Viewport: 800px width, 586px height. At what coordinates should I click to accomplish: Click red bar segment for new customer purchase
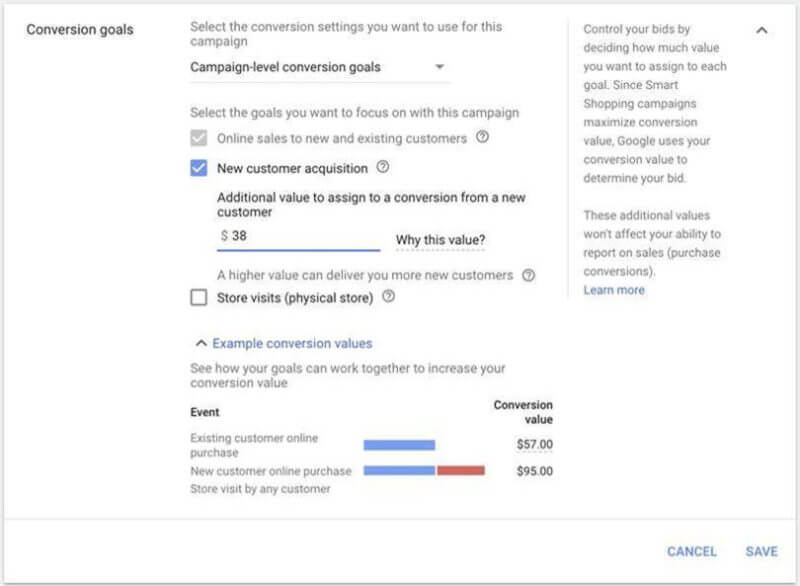coord(460,470)
